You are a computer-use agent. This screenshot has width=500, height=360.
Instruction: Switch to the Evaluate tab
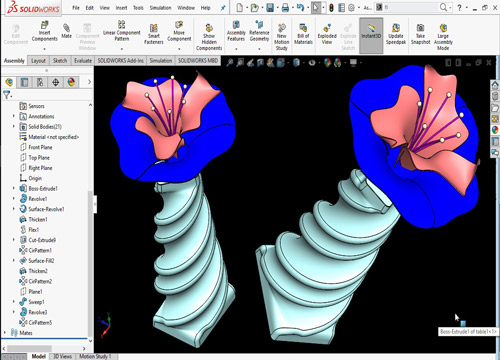coord(83,61)
